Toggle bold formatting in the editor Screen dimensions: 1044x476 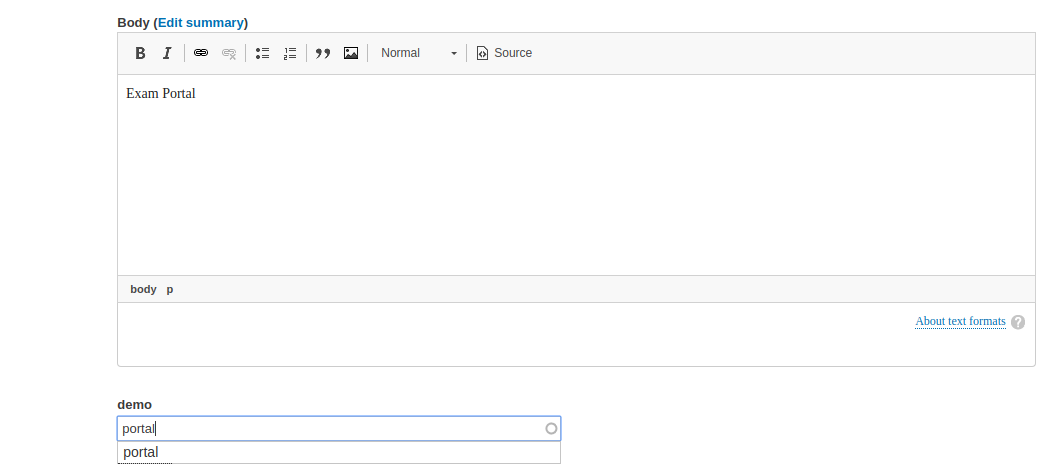141,53
